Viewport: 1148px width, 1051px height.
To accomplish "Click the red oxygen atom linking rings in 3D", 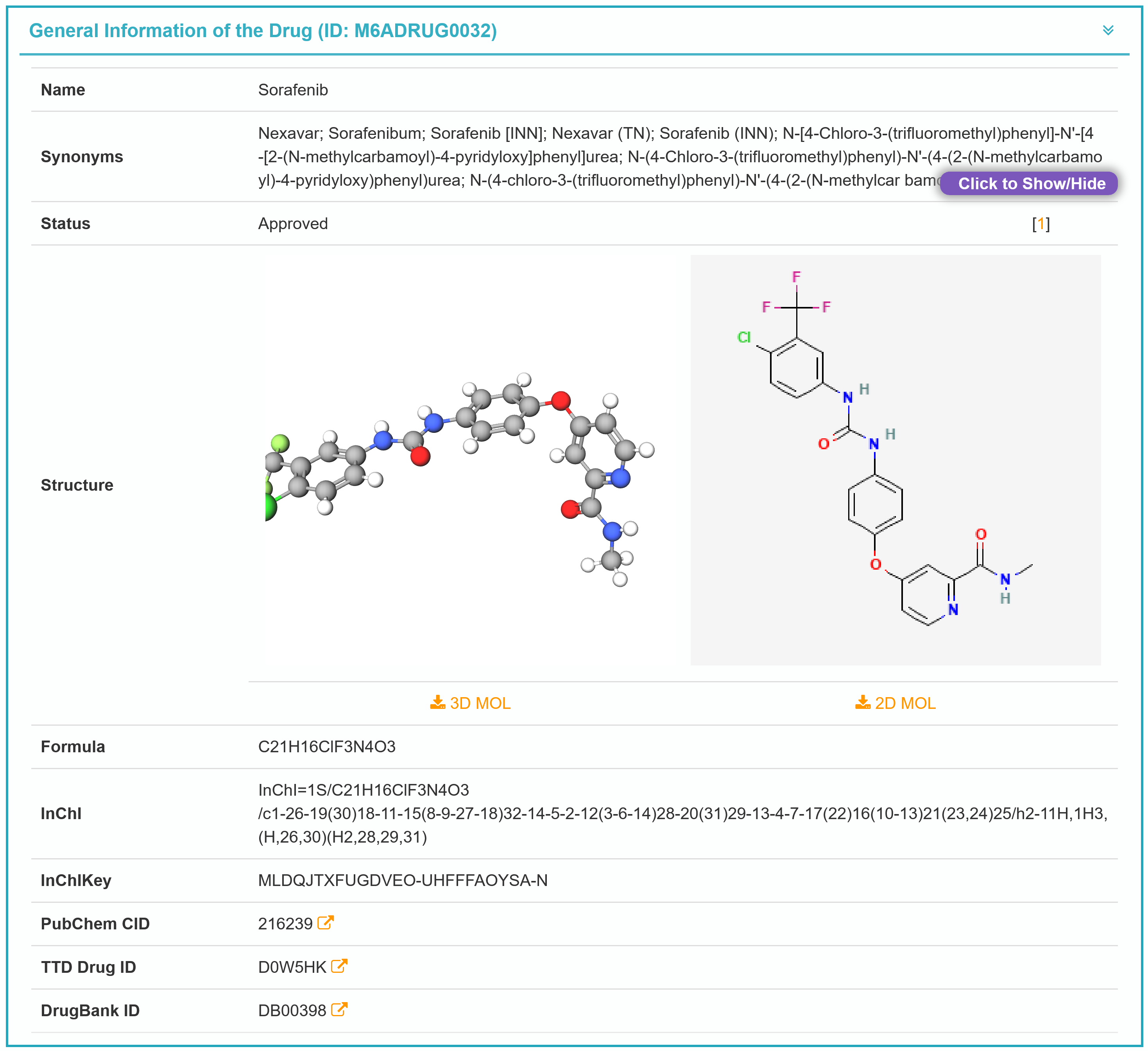I will [561, 400].
